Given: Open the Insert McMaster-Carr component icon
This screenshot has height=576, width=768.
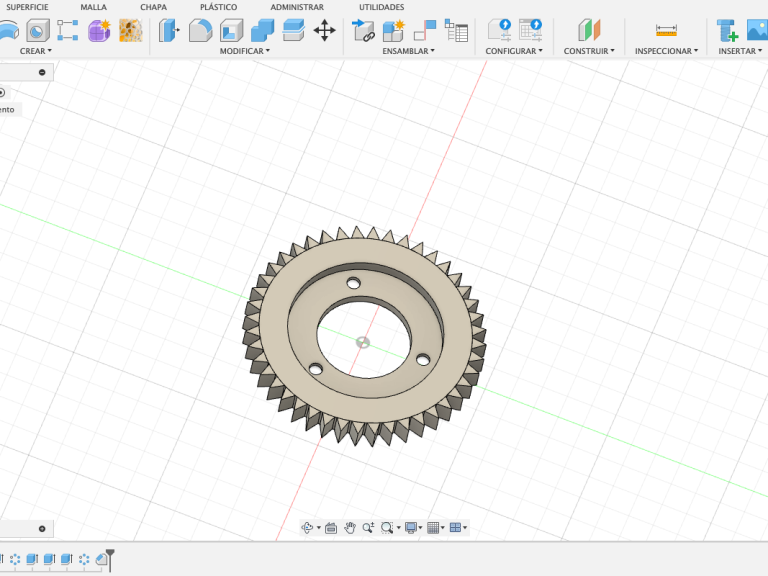Looking at the screenshot, I should click(727, 30).
